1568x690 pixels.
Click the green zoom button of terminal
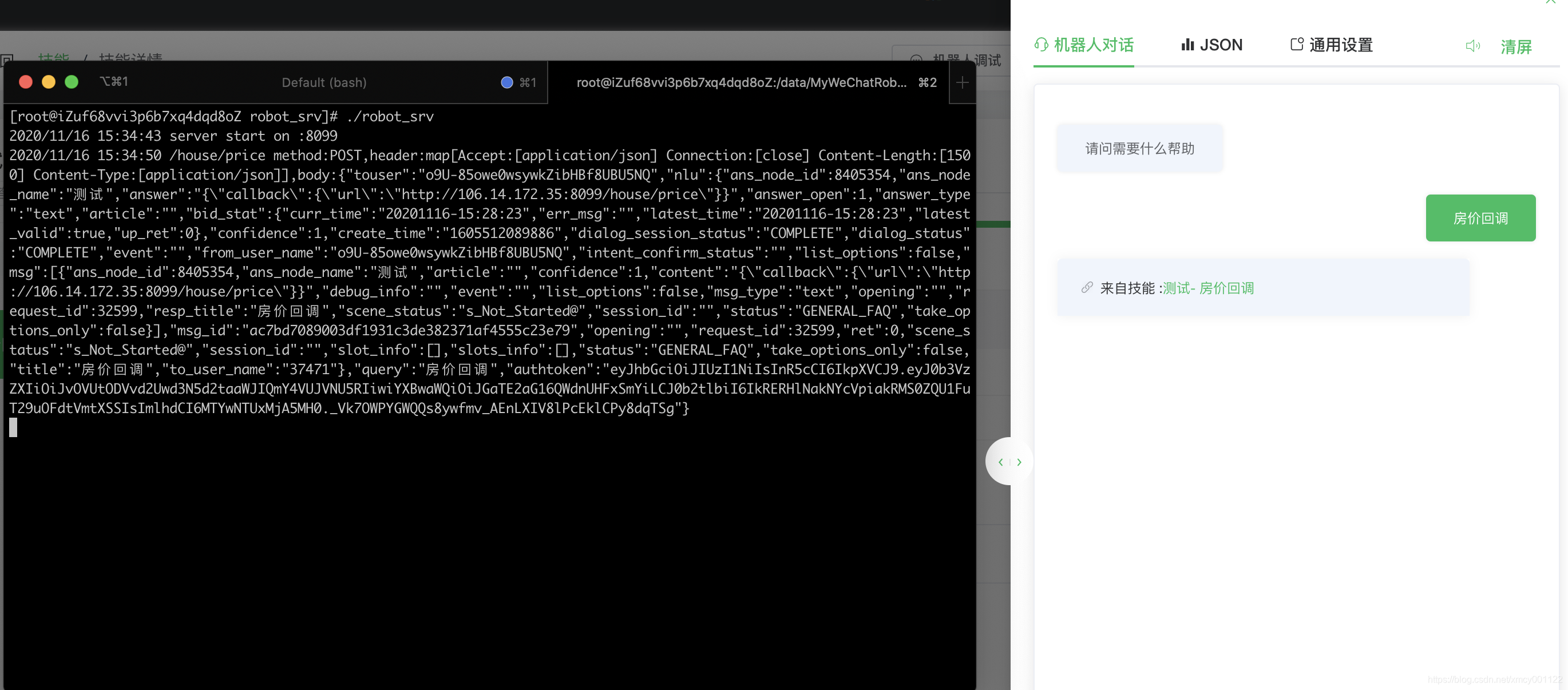pos(72,82)
